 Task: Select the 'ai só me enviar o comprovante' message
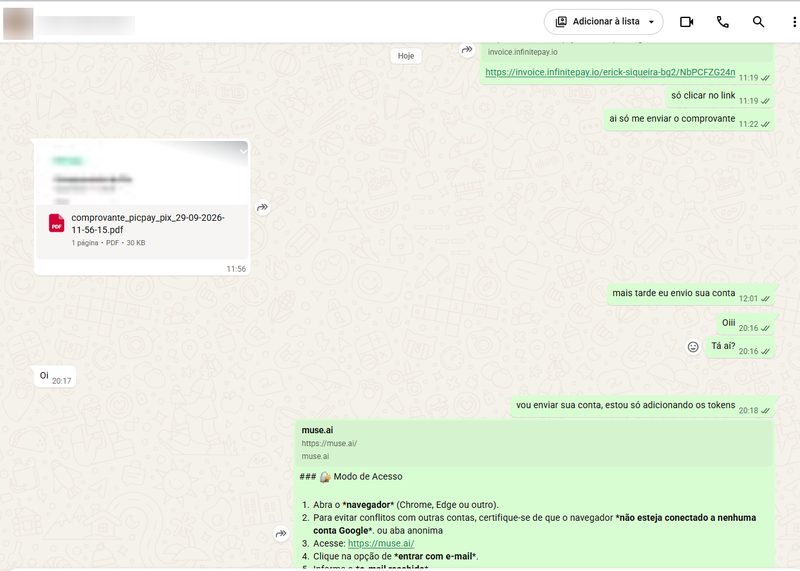pyautogui.click(x=688, y=119)
